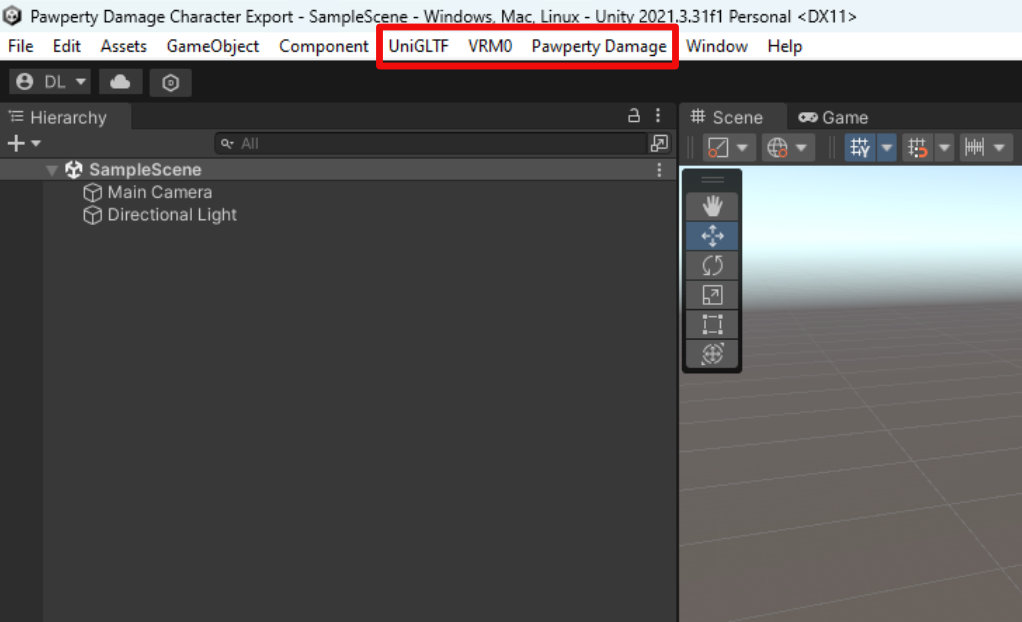1022x622 pixels.
Task: Open the Component menu
Action: 323,46
